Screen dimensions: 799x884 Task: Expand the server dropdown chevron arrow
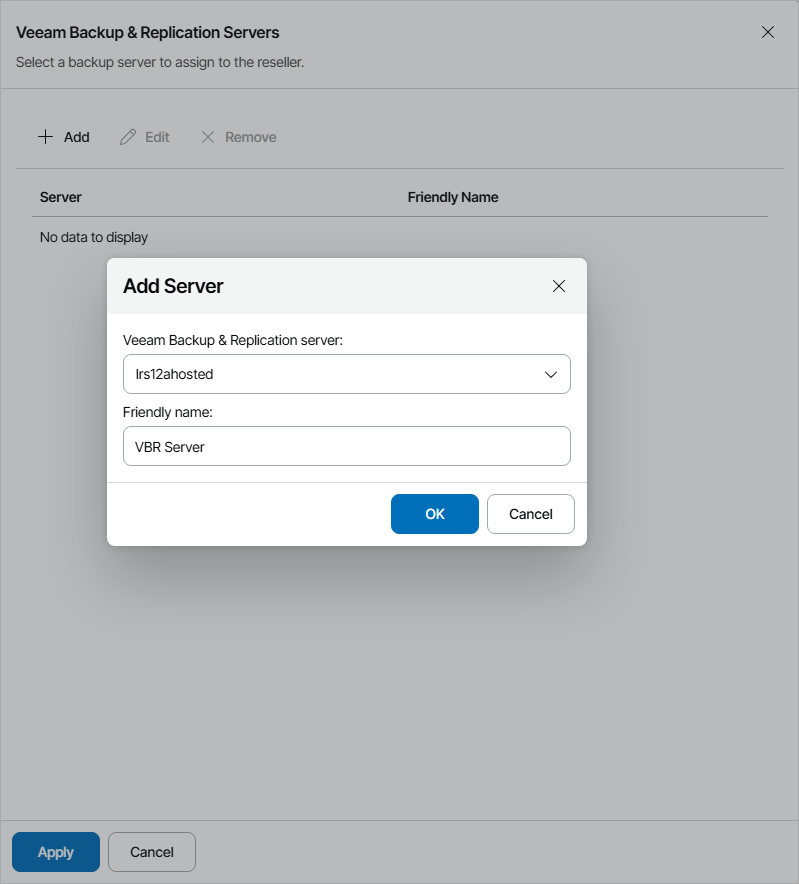(x=550, y=374)
